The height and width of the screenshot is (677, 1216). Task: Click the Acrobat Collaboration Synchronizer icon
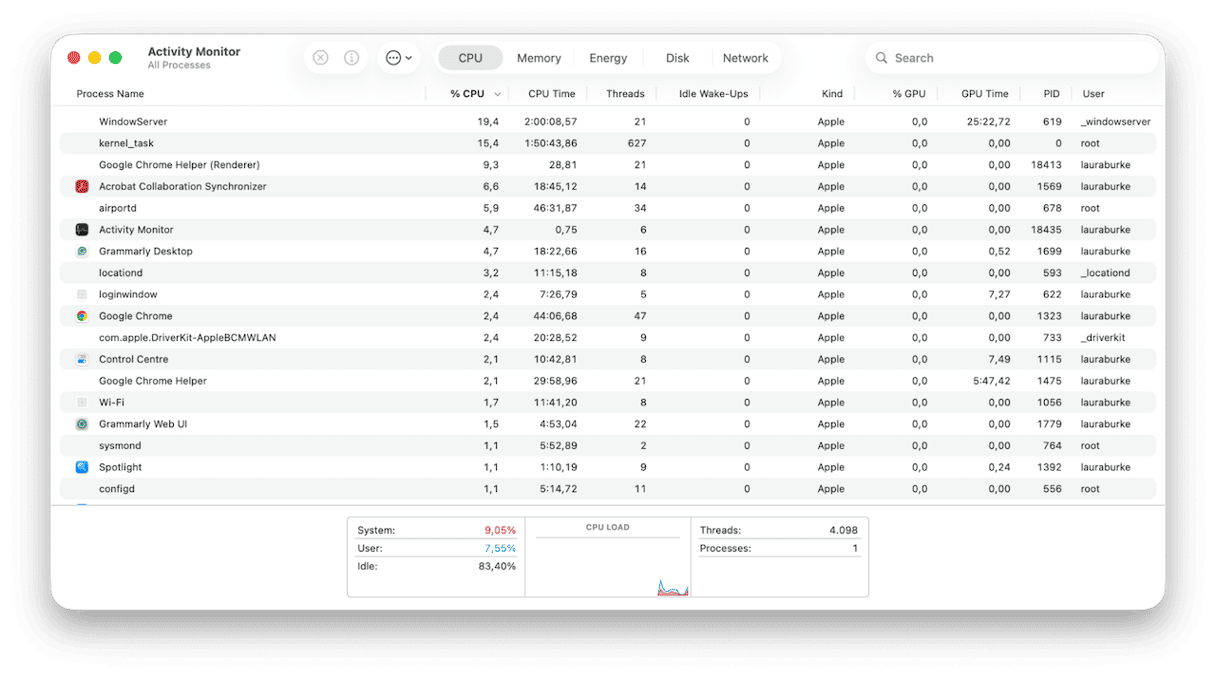tap(83, 186)
